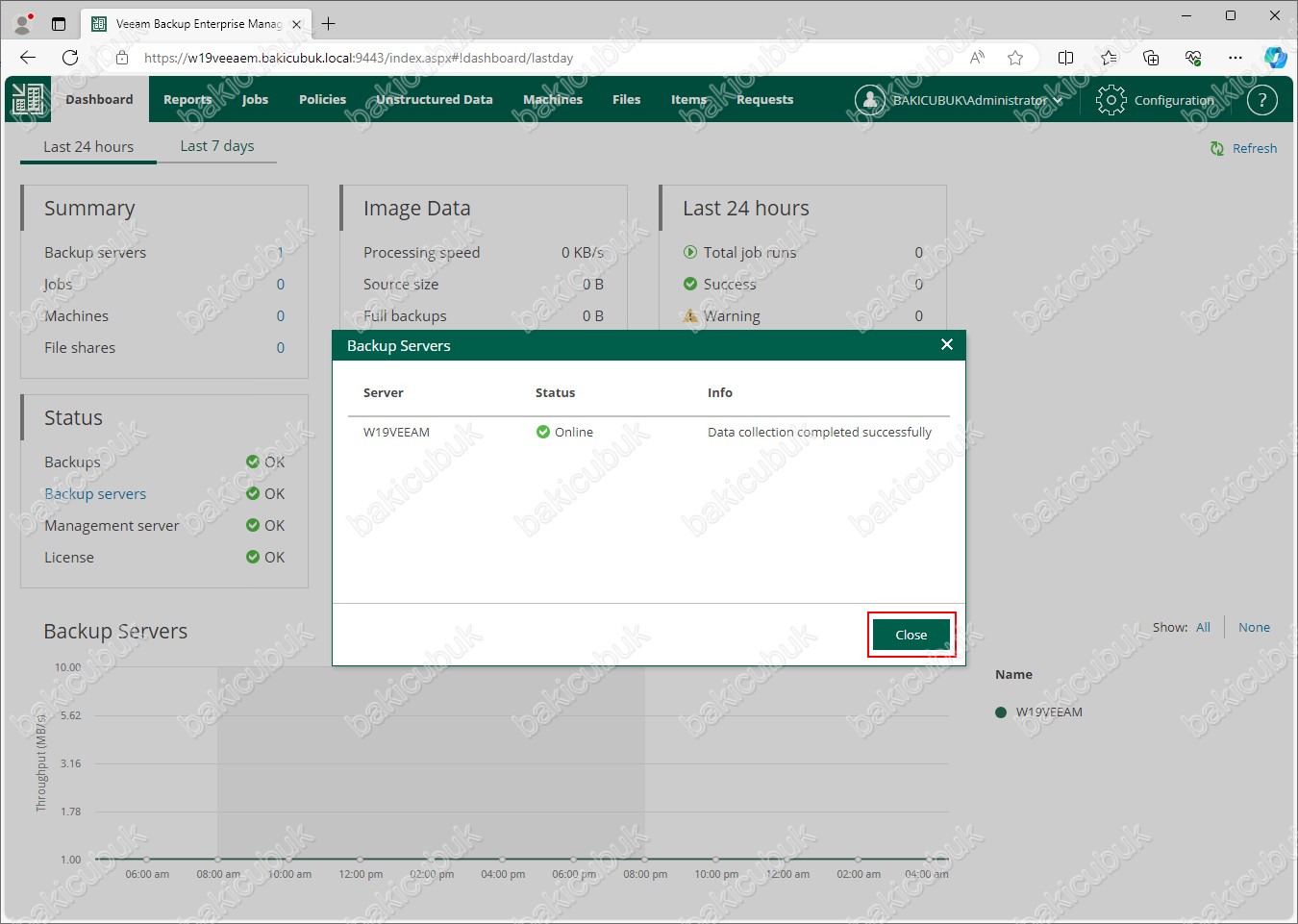
Task: Open the Items tab
Action: [x=688, y=99]
